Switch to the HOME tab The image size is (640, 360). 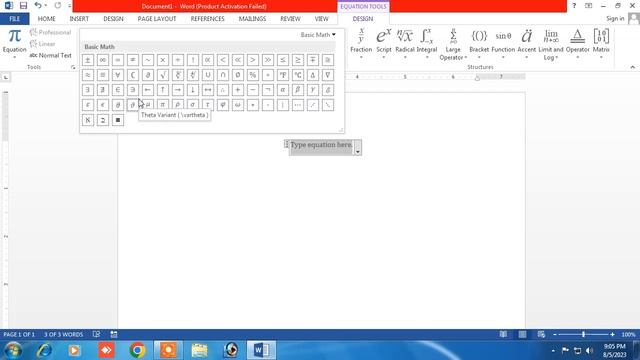click(x=47, y=19)
